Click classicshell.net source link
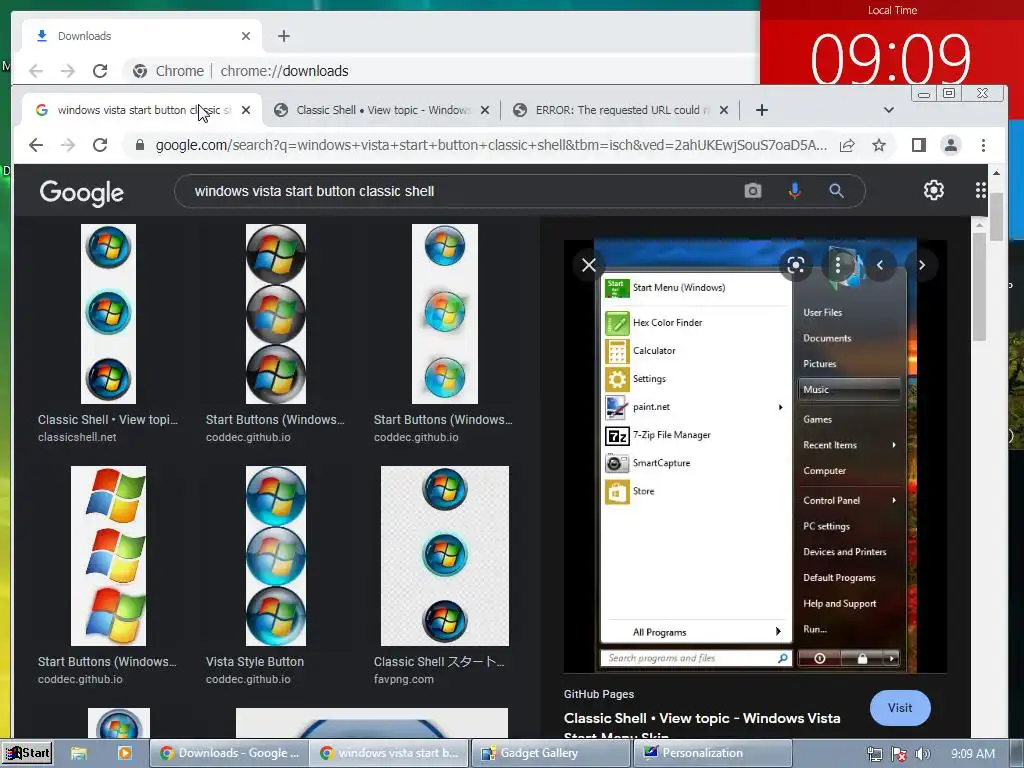The image size is (1024, 768). pos(77,438)
